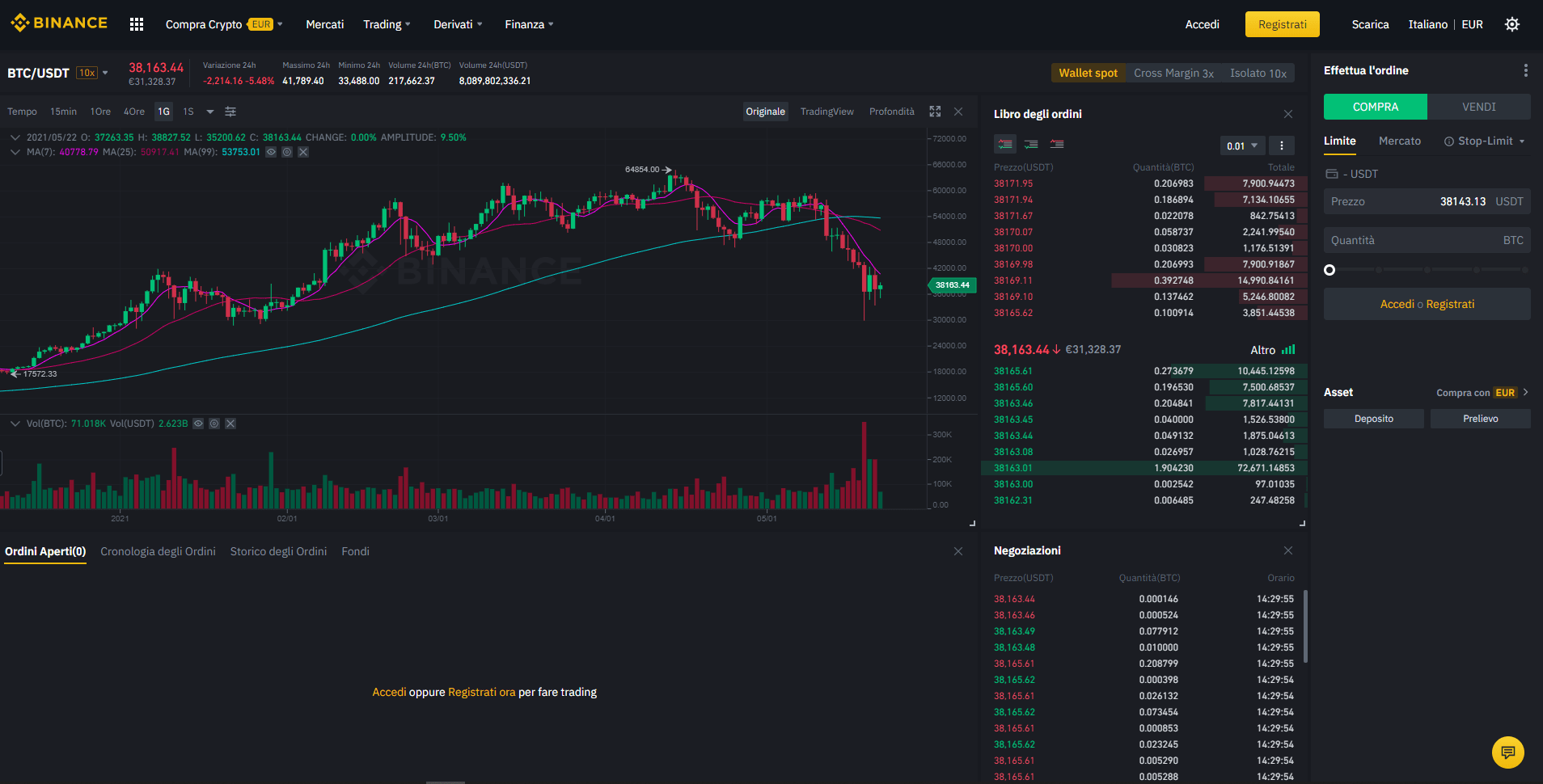
Task: Open Storico degli Ordini tab
Action: coord(278,551)
